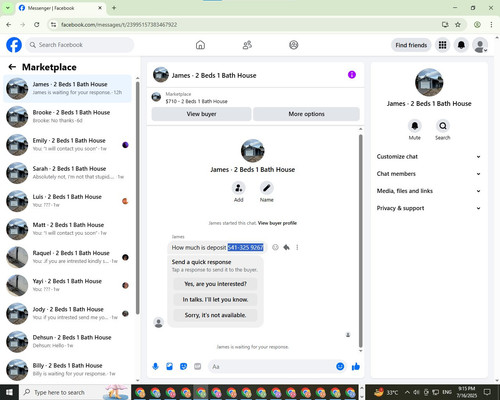
Task: Open the Sarah 2 Beds conversation
Action: pyautogui.click(x=68, y=173)
